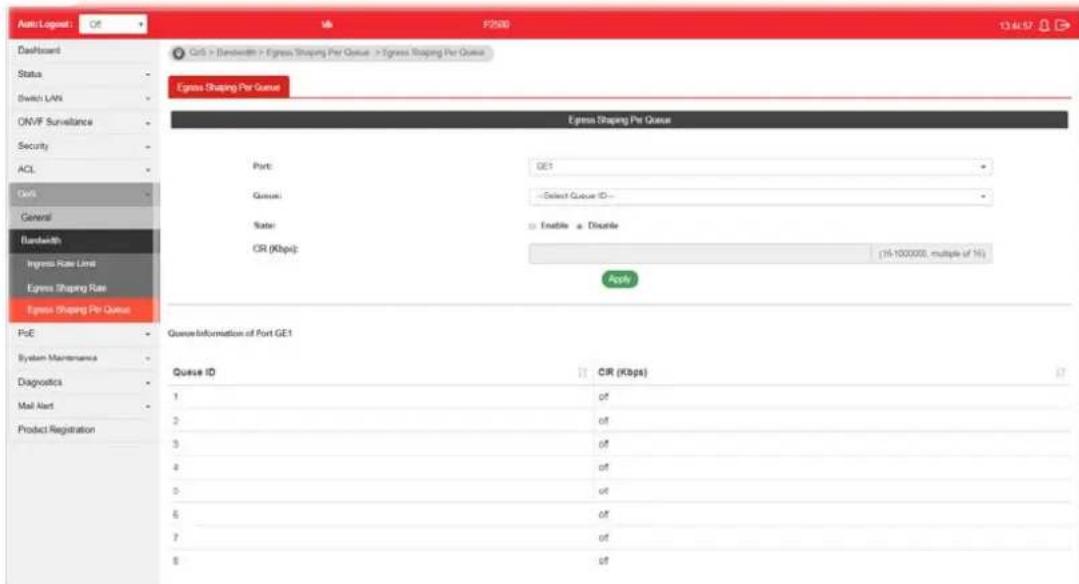Click the off value in queue 8 row
Viewport: 1079px width, 584px height.
[x=603, y=561]
